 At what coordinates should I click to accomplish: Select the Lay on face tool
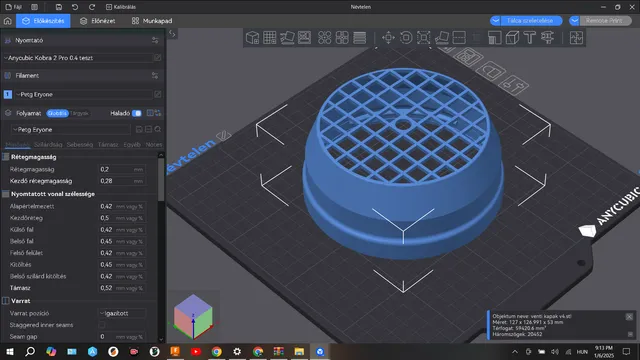[x=441, y=38]
